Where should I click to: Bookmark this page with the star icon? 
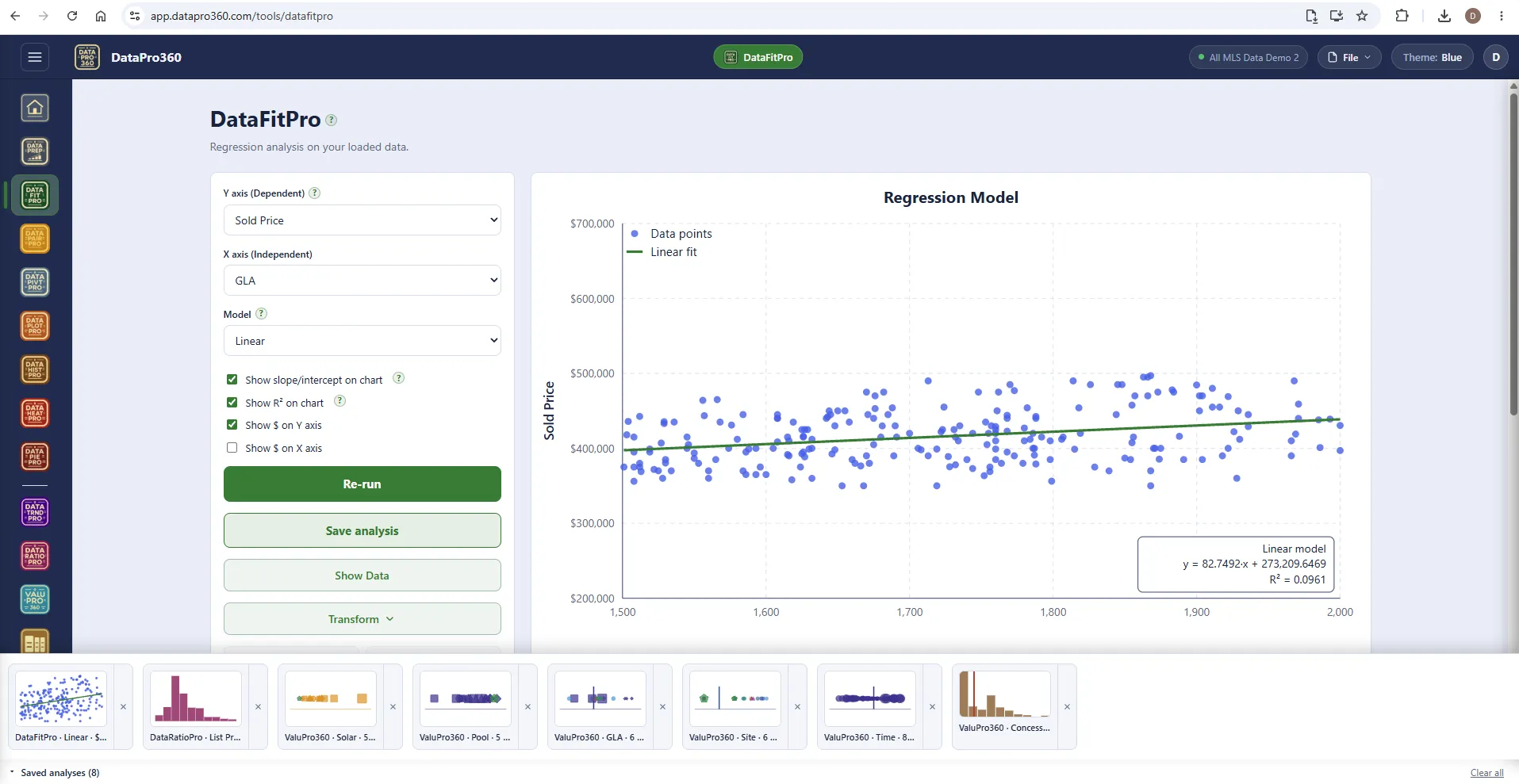click(x=1362, y=16)
